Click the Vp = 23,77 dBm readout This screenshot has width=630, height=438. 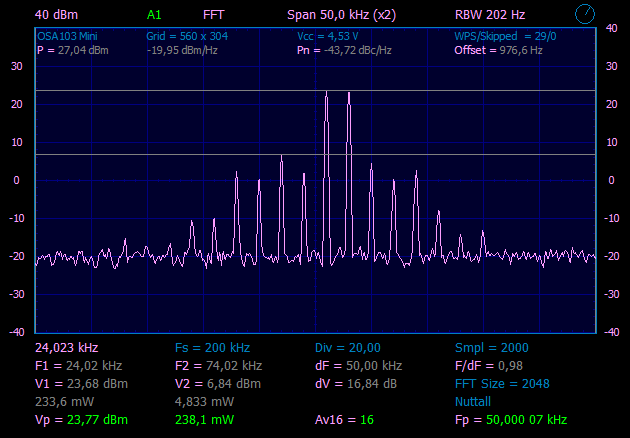point(72,419)
